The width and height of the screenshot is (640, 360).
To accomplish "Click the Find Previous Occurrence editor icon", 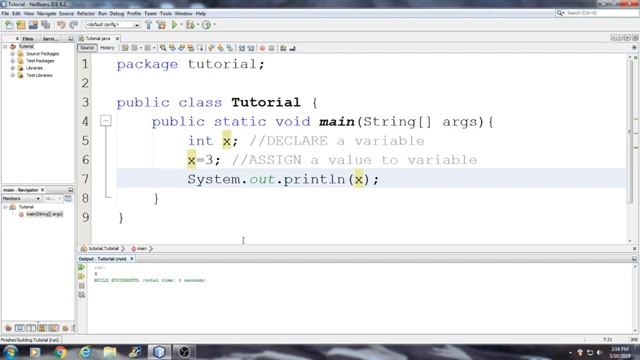I will coord(172,48).
